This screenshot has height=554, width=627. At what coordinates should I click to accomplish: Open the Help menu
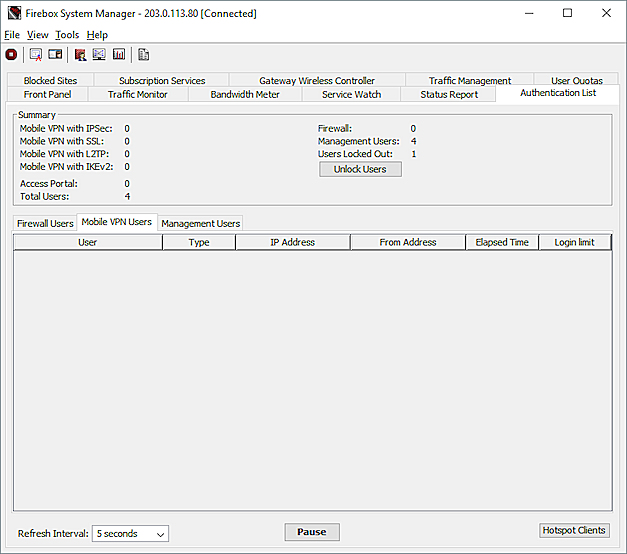97,35
